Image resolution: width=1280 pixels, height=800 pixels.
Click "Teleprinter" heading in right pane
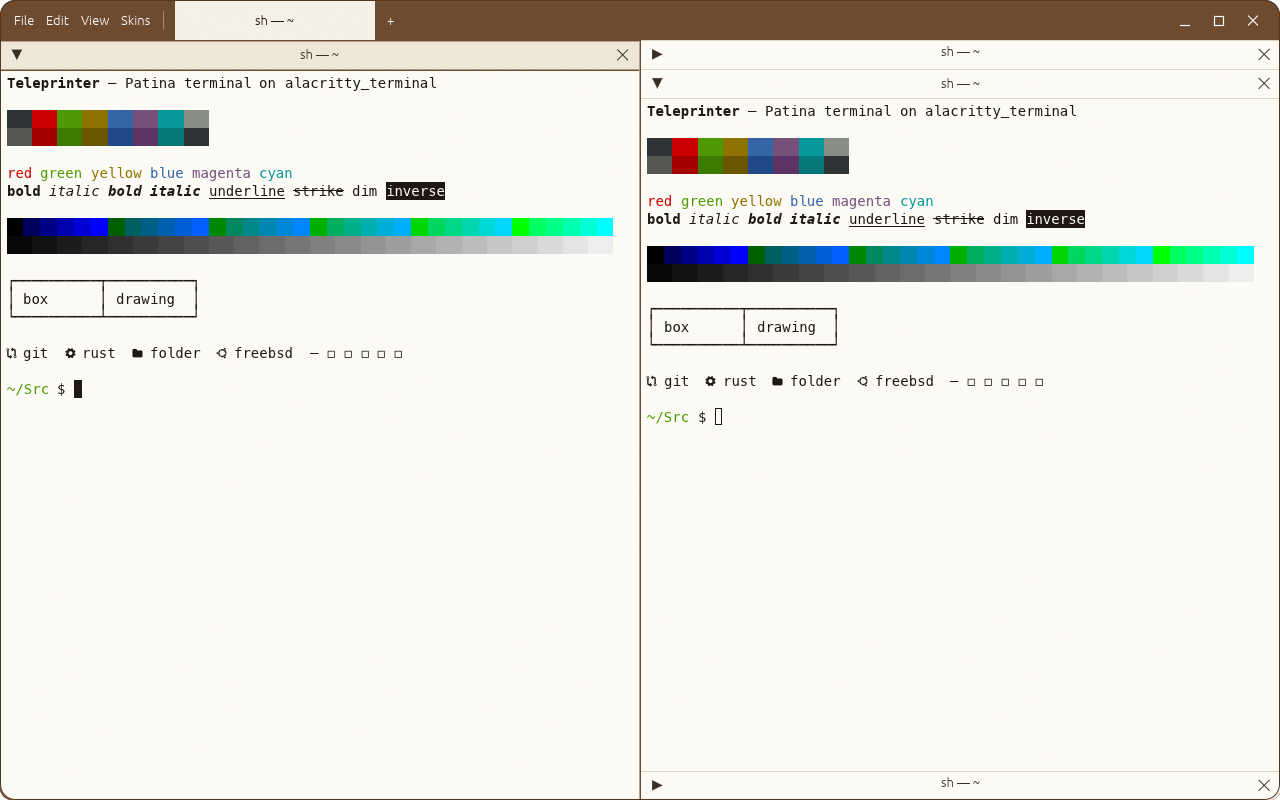[x=693, y=111]
